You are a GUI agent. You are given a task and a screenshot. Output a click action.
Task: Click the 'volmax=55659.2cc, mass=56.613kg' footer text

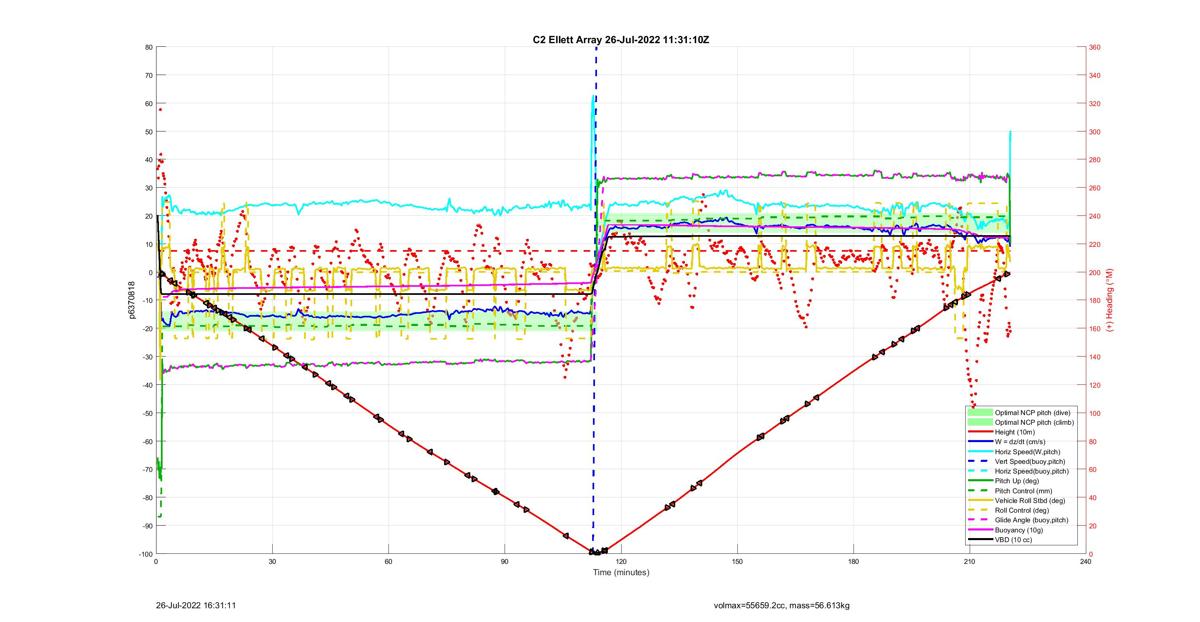(782, 605)
